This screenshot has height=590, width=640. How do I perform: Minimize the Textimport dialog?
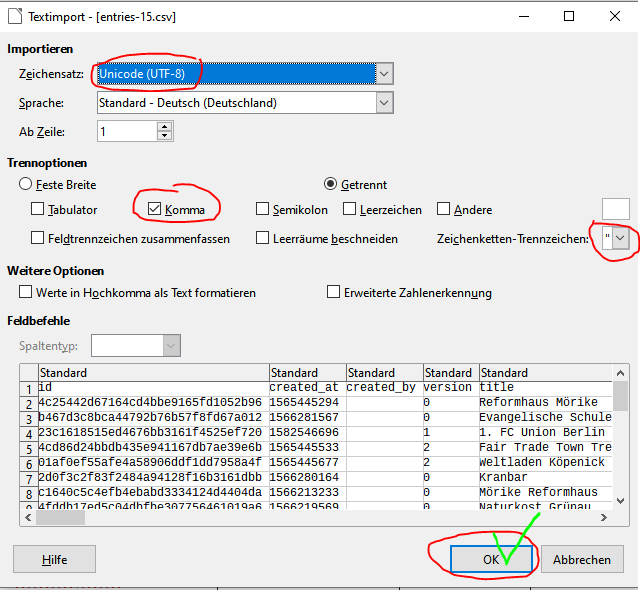[x=524, y=17]
